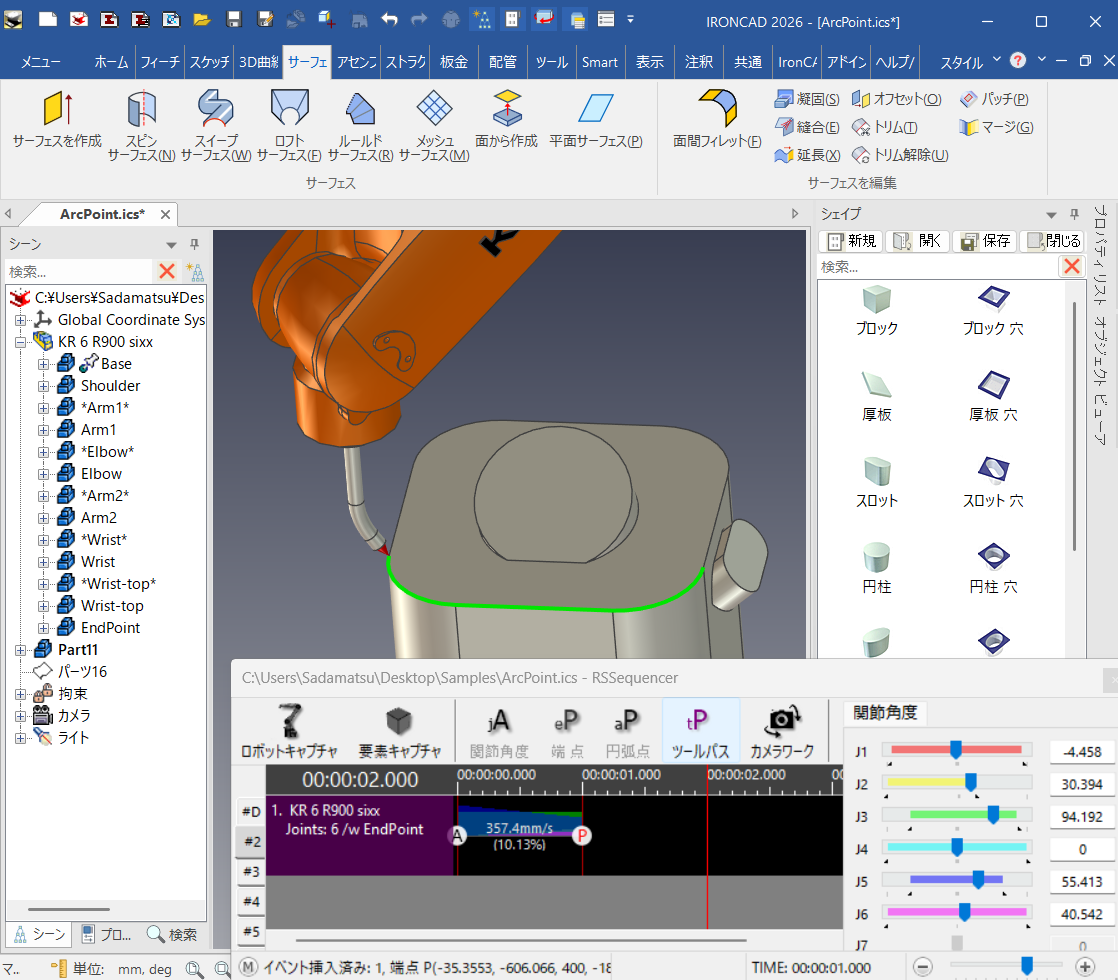Click the カメラワーク camera work icon
Screen dimensions: 1118x980
point(781,730)
